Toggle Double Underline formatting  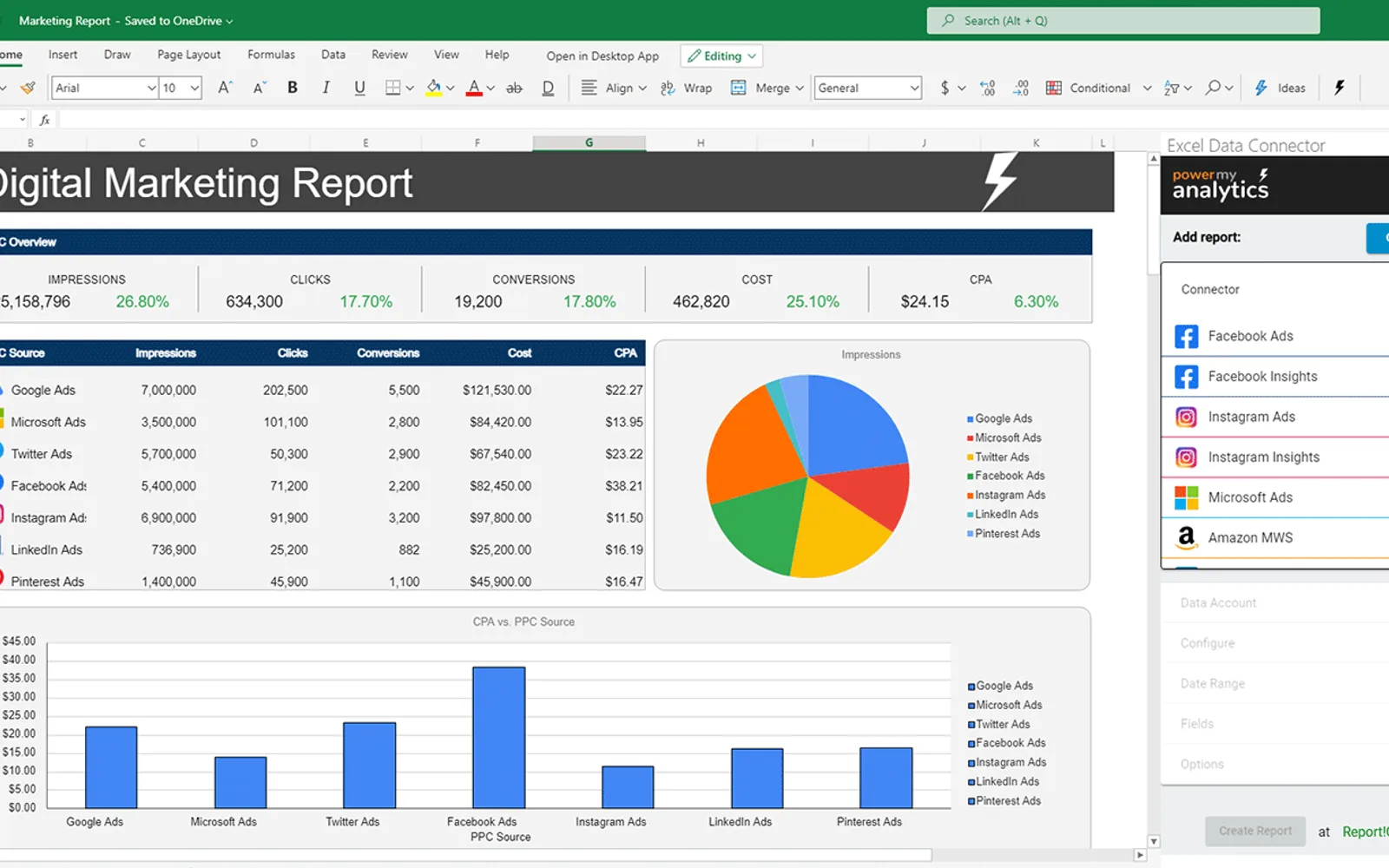548,88
